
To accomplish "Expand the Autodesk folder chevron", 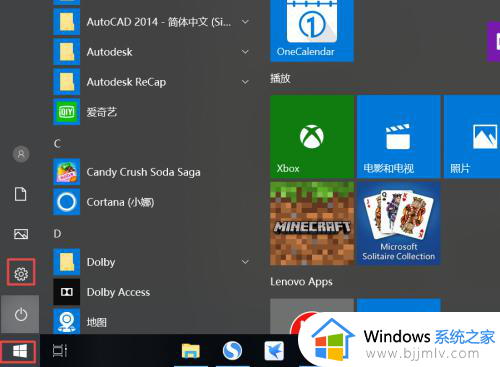I will pos(245,52).
